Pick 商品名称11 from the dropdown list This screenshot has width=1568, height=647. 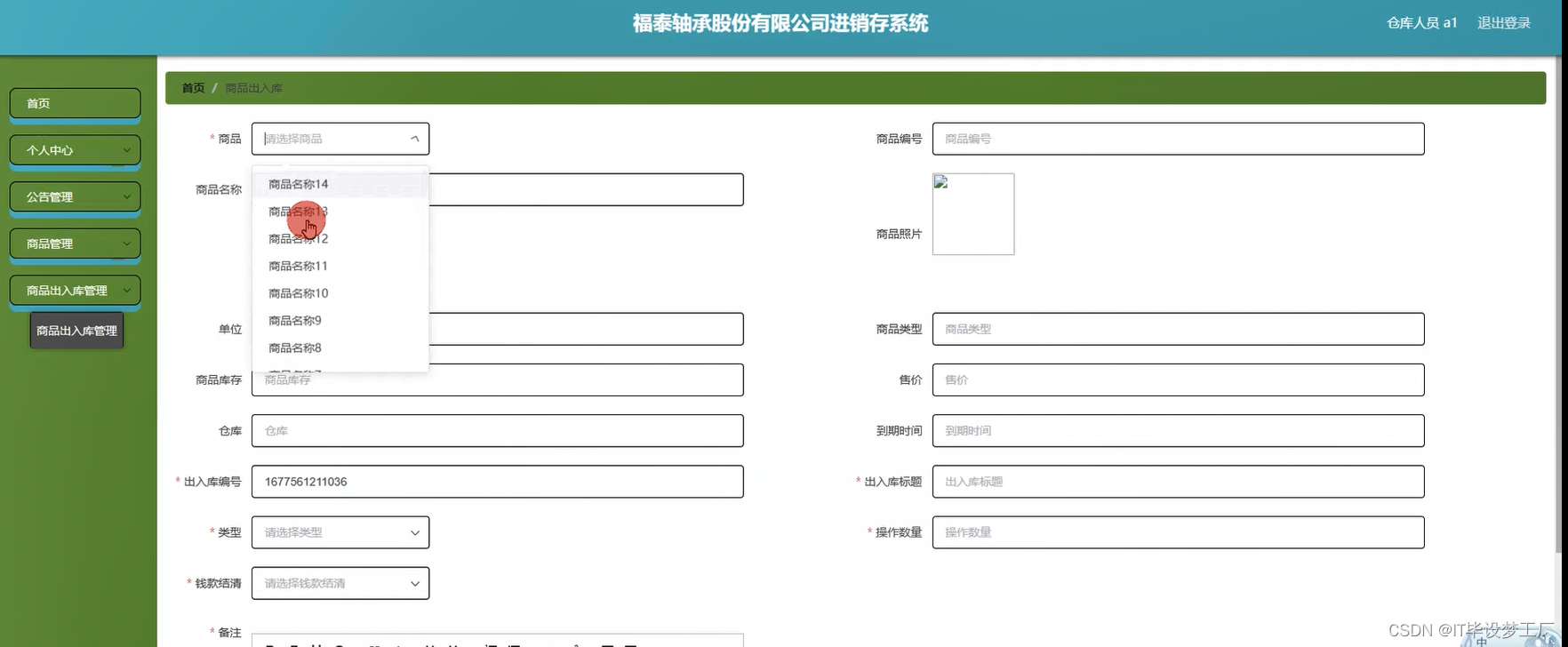click(340, 266)
